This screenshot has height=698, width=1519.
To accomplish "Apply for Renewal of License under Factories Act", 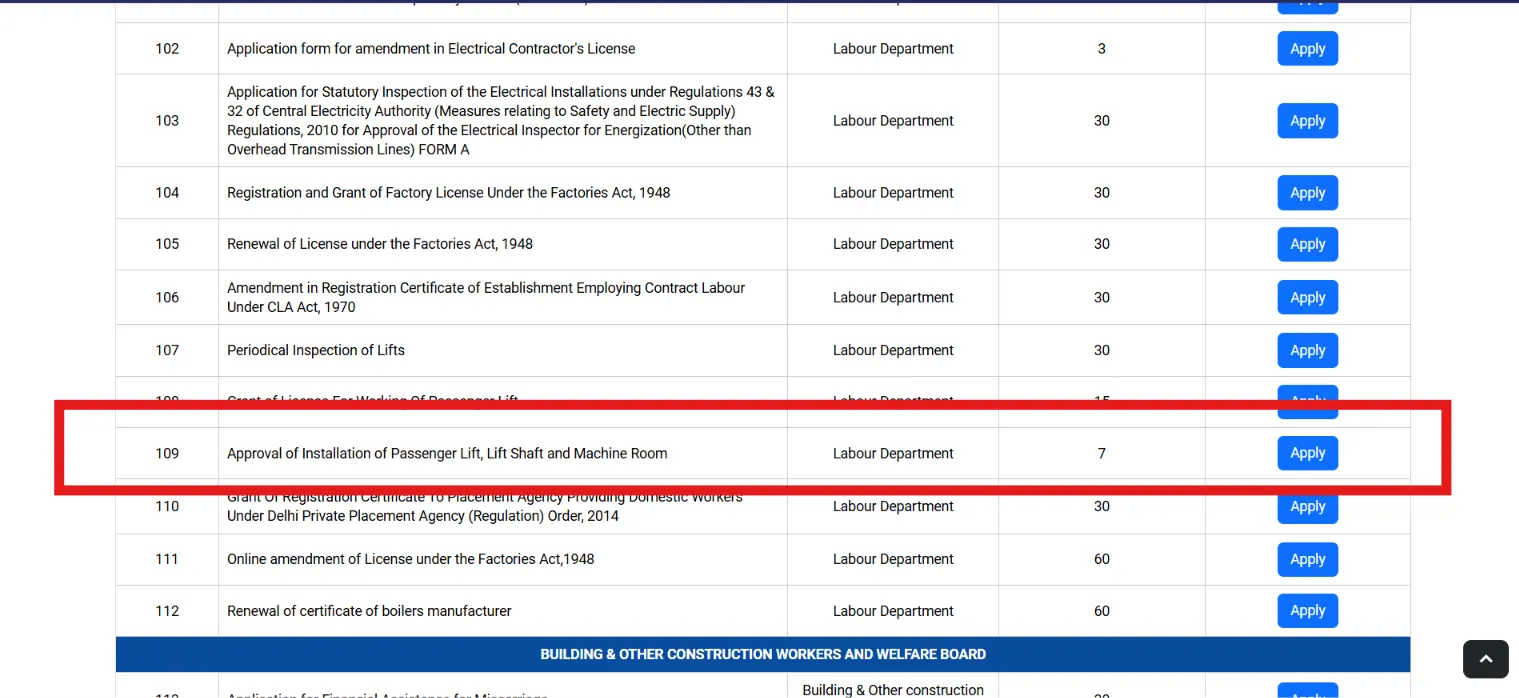I will click(1307, 244).
